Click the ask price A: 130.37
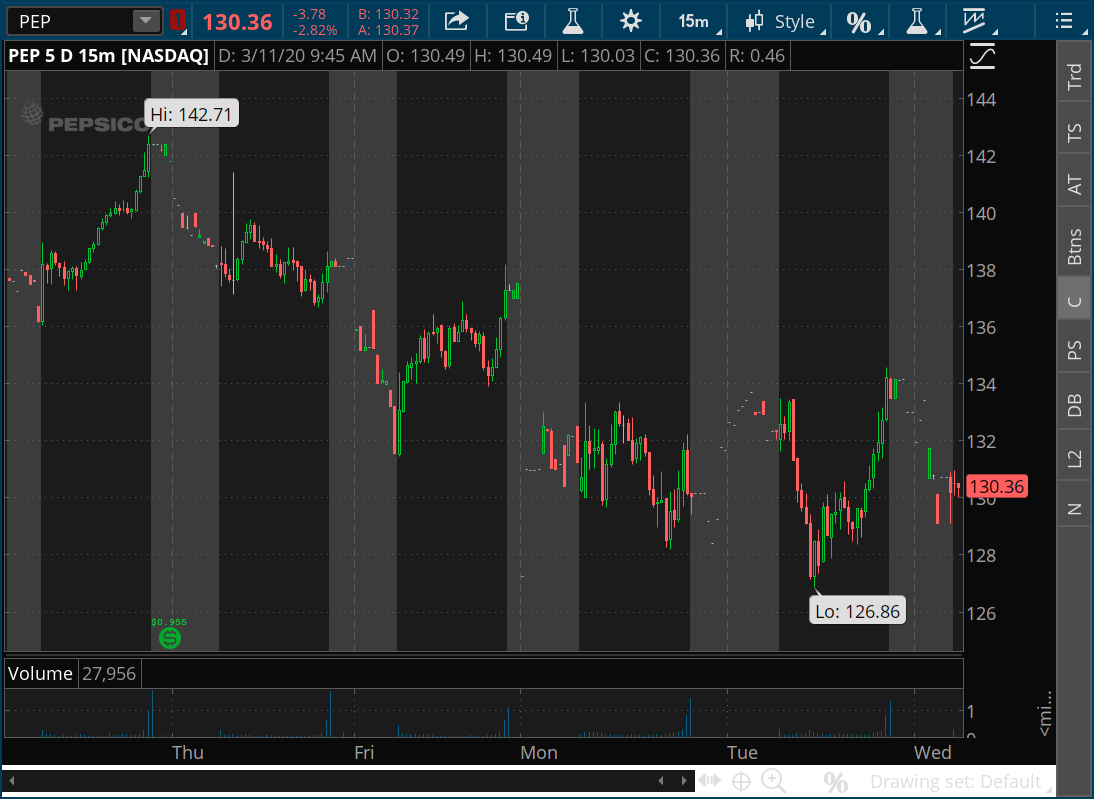 388,29
